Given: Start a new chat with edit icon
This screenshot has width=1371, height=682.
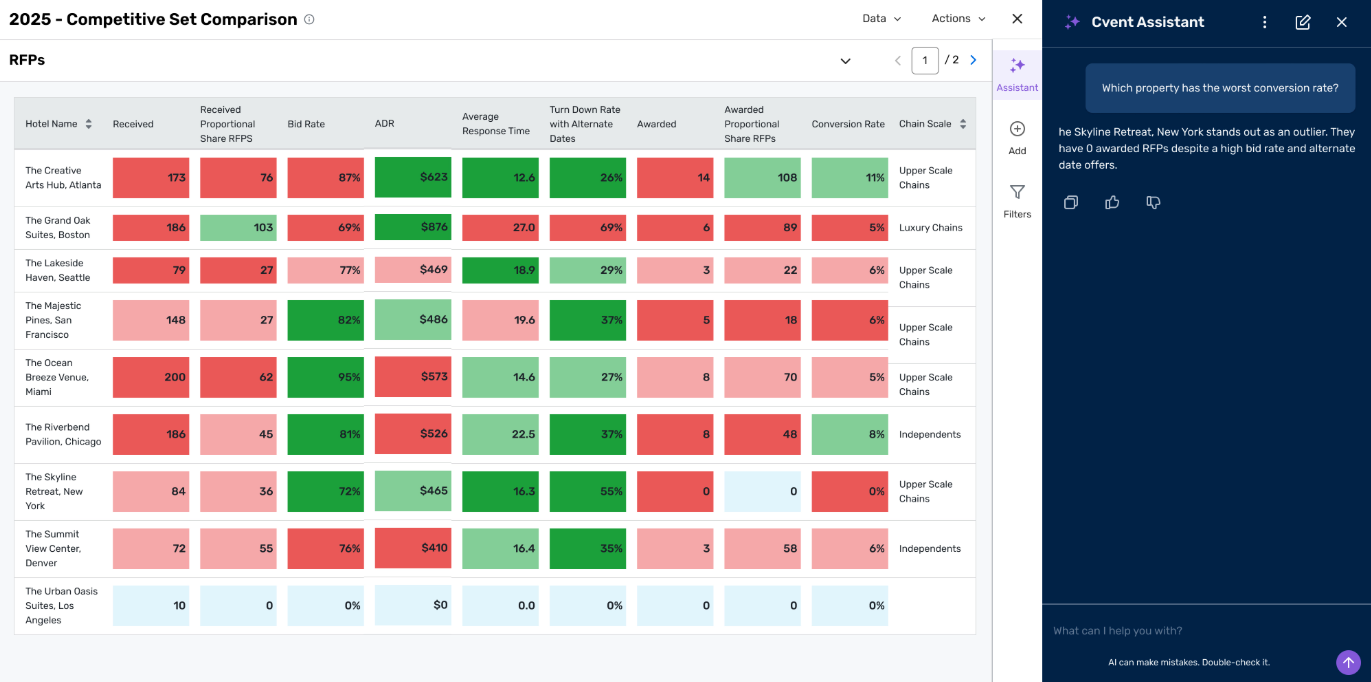Looking at the screenshot, I should (x=1303, y=22).
